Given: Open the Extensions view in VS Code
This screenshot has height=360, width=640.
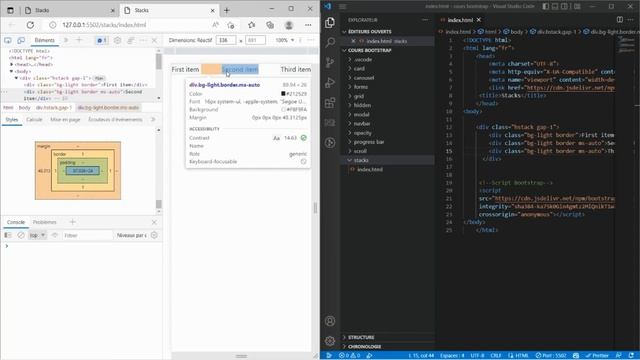Looking at the screenshot, I should (x=330, y=102).
